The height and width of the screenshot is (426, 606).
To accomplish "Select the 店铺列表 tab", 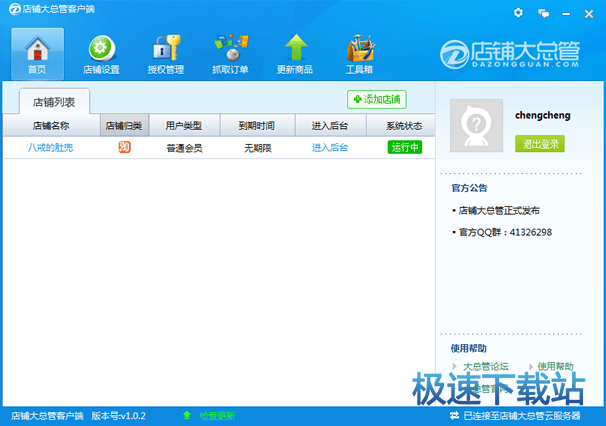I will (x=54, y=102).
